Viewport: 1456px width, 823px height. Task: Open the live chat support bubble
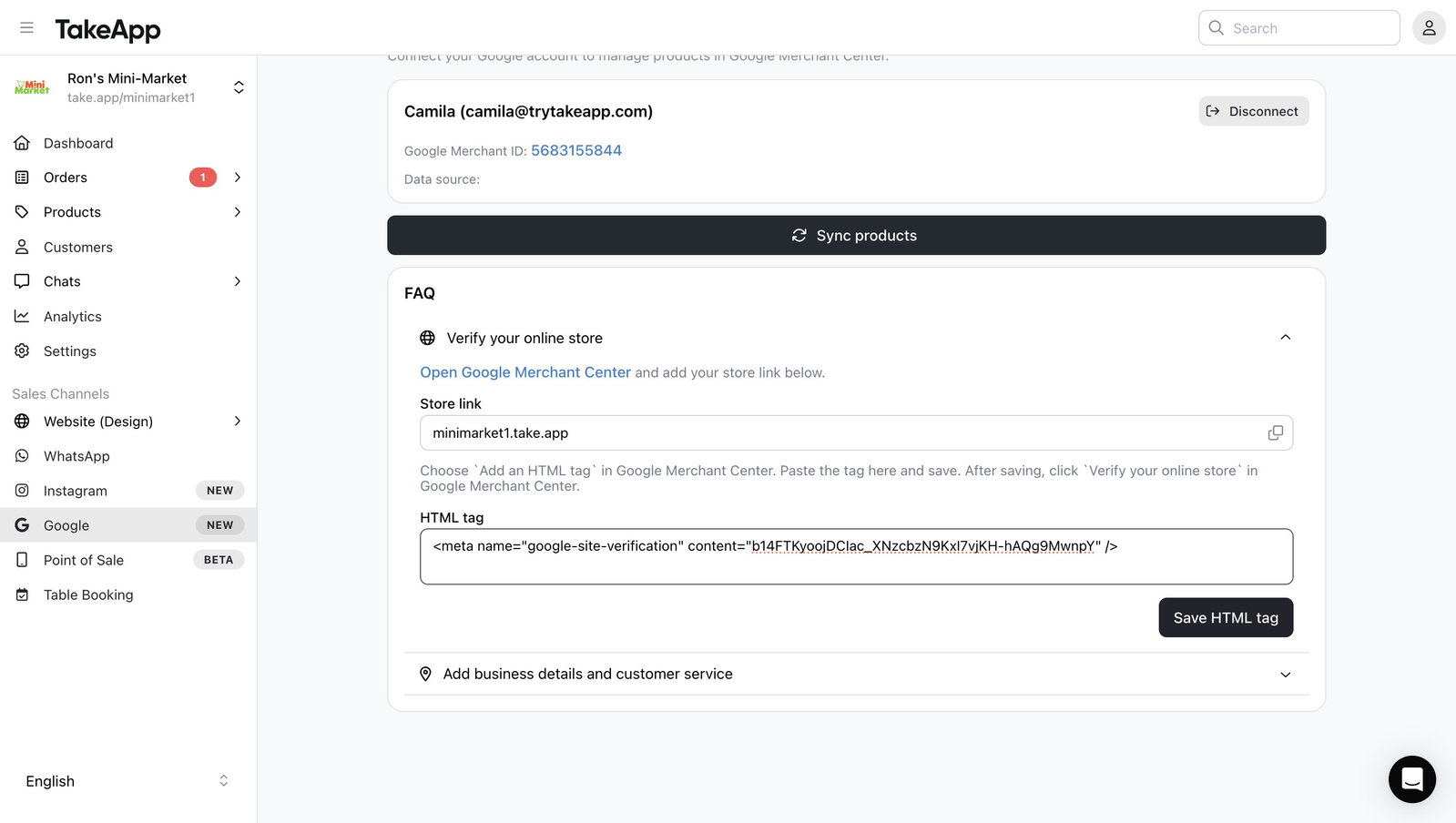(1412, 779)
